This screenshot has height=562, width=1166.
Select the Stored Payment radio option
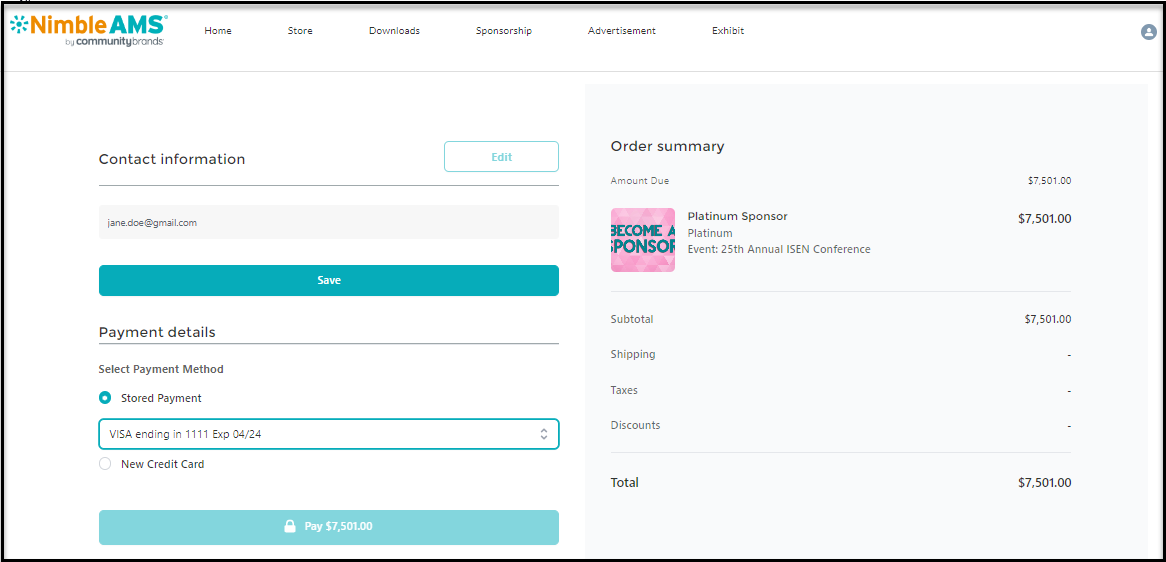tap(105, 398)
